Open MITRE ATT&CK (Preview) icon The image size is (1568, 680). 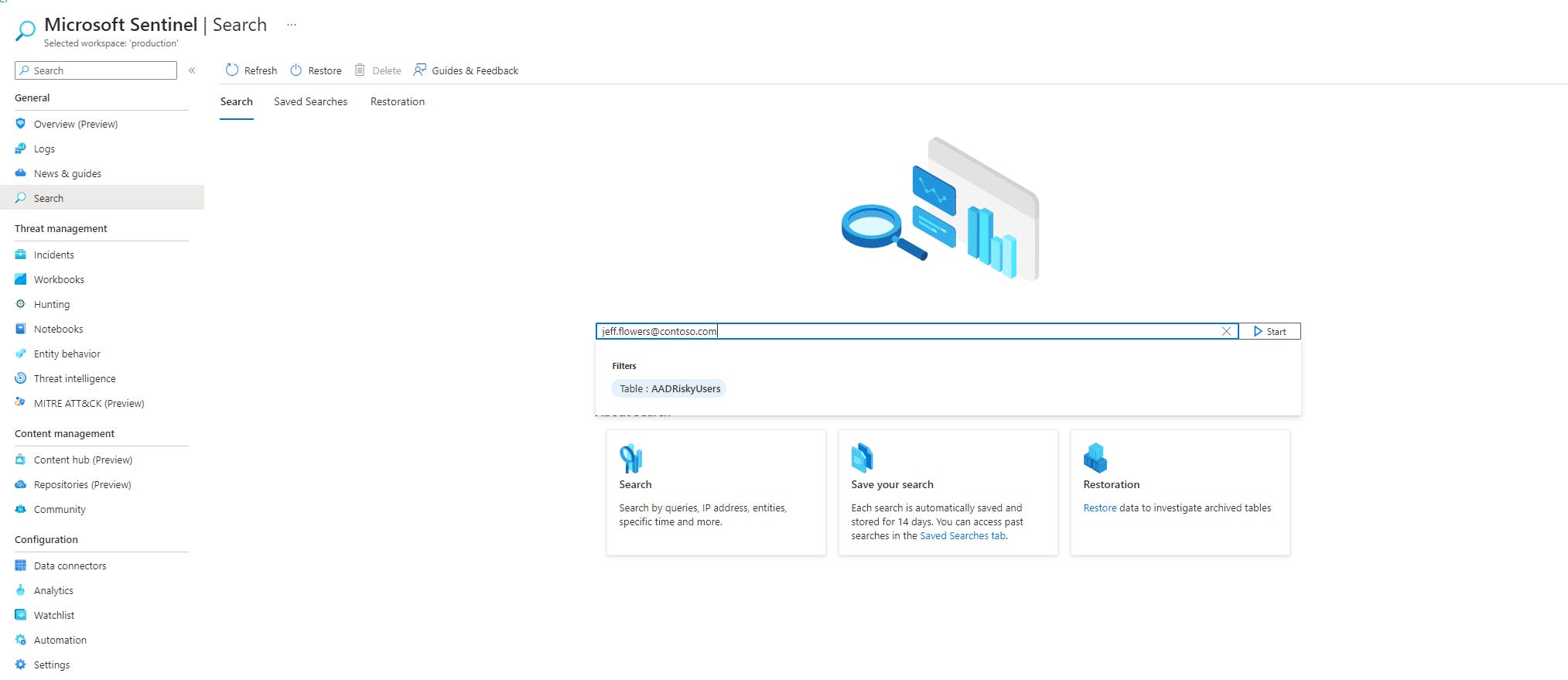point(21,403)
